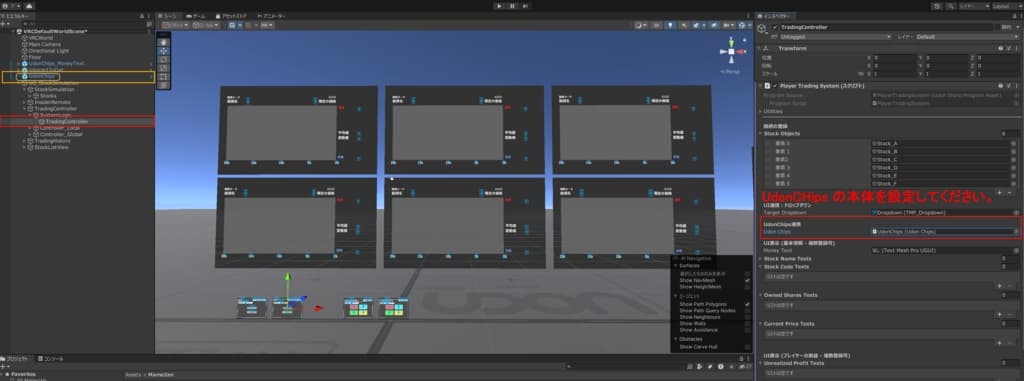Toggle Show HeightMesh checkbox
This screenshot has height=381, width=1024.
[747, 287]
